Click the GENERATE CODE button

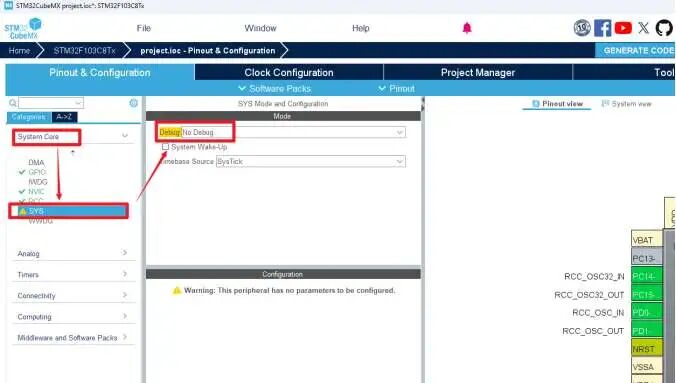(x=636, y=50)
